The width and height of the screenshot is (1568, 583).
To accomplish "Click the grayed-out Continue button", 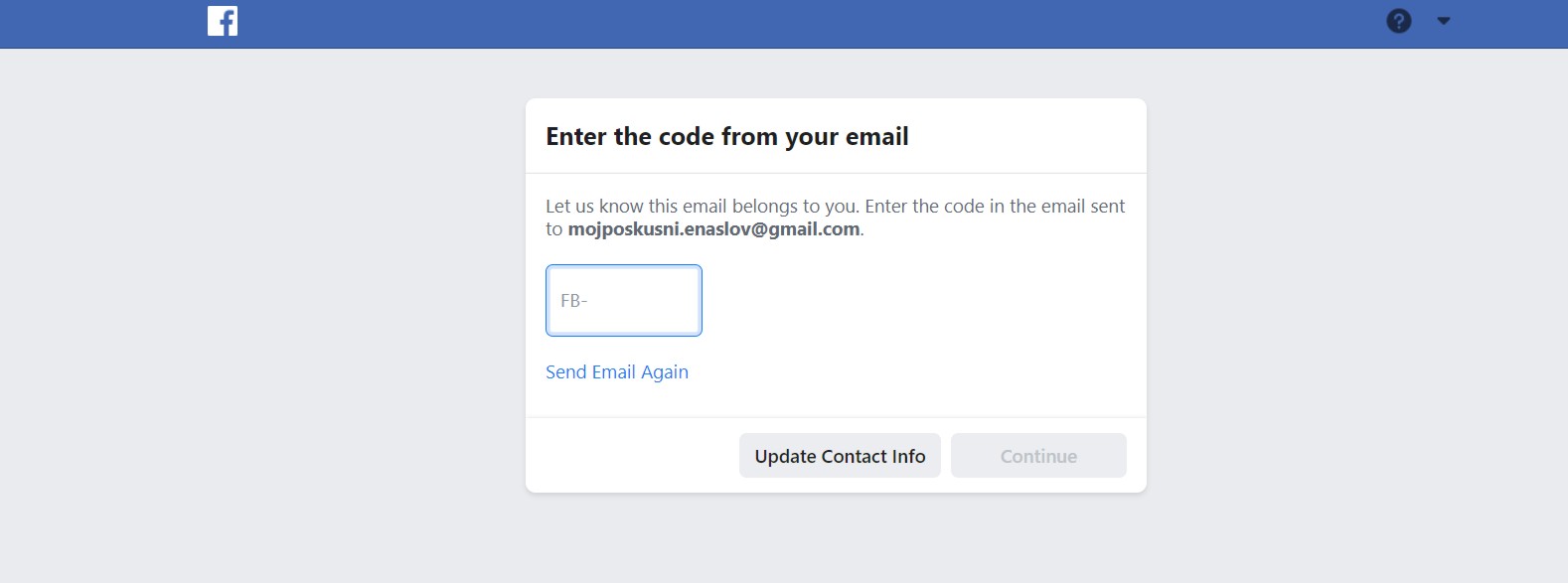I will pos(1038,456).
